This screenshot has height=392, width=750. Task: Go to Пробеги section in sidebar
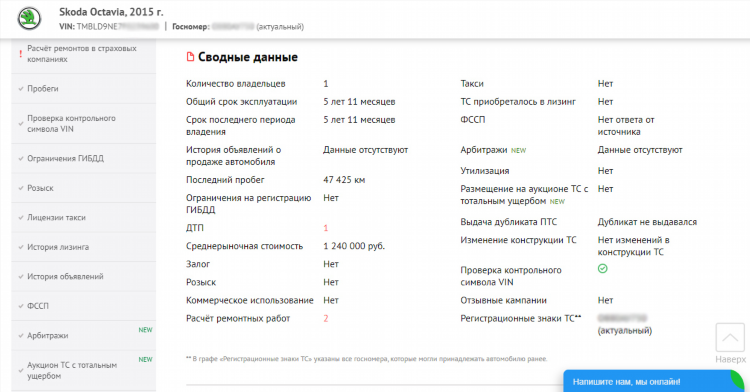(x=84, y=88)
